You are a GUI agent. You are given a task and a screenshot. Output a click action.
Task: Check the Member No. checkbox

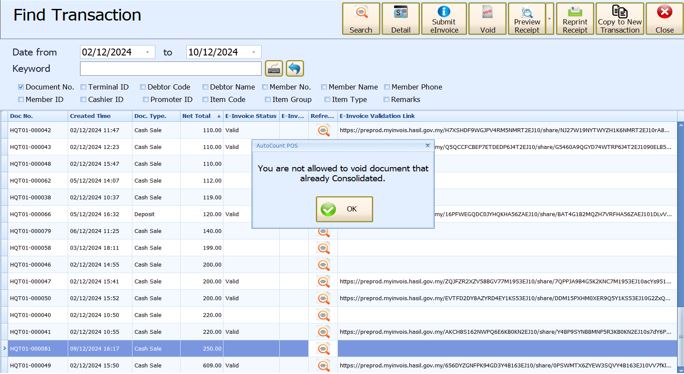(x=265, y=87)
